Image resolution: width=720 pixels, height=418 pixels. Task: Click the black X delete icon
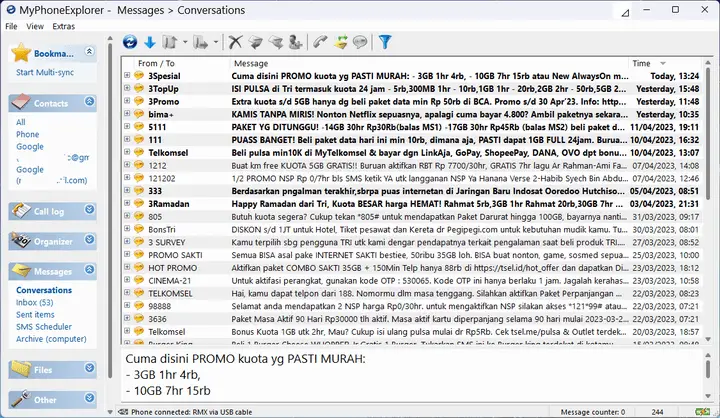click(x=235, y=42)
